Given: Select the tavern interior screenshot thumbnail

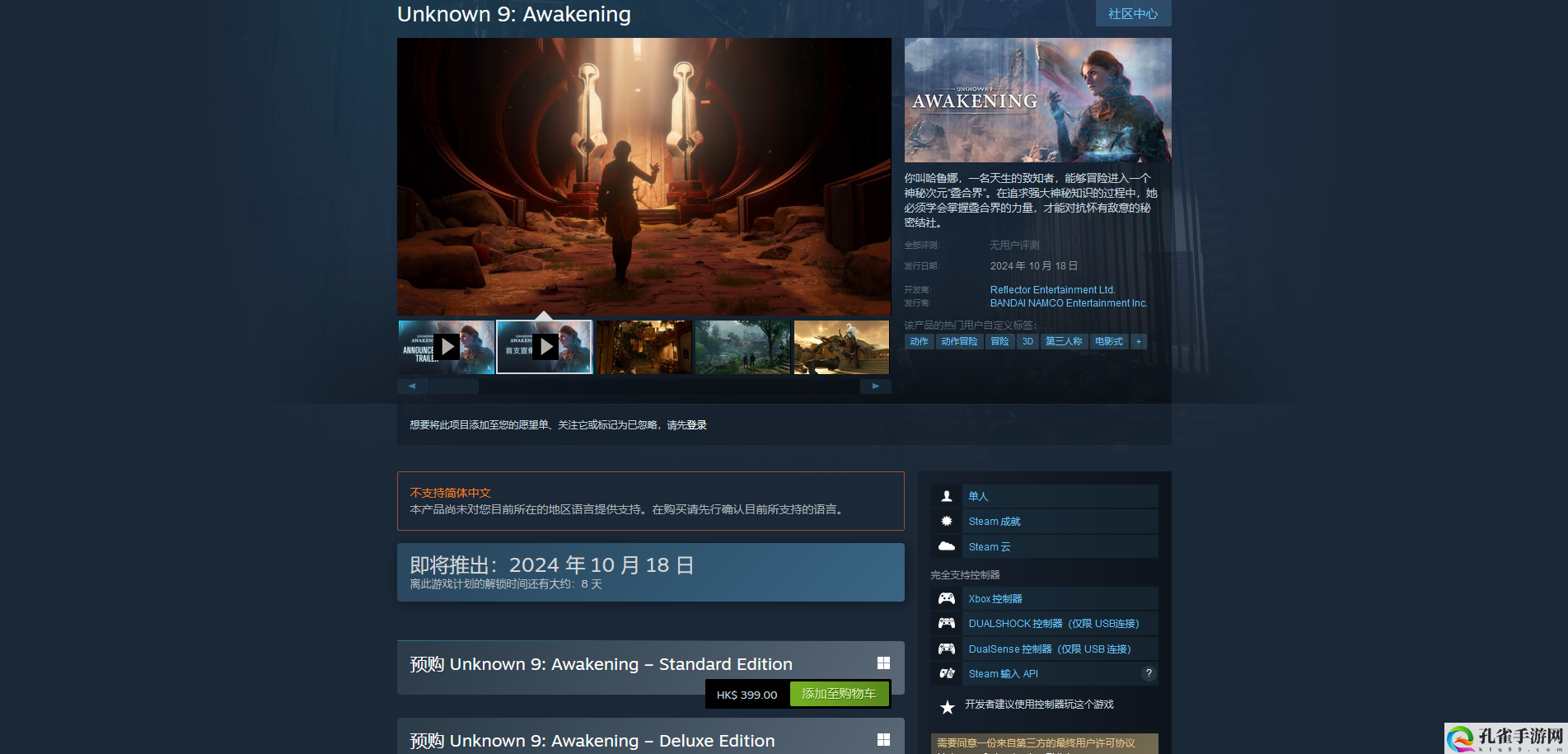Looking at the screenshot, I should [x=644, y=347].
